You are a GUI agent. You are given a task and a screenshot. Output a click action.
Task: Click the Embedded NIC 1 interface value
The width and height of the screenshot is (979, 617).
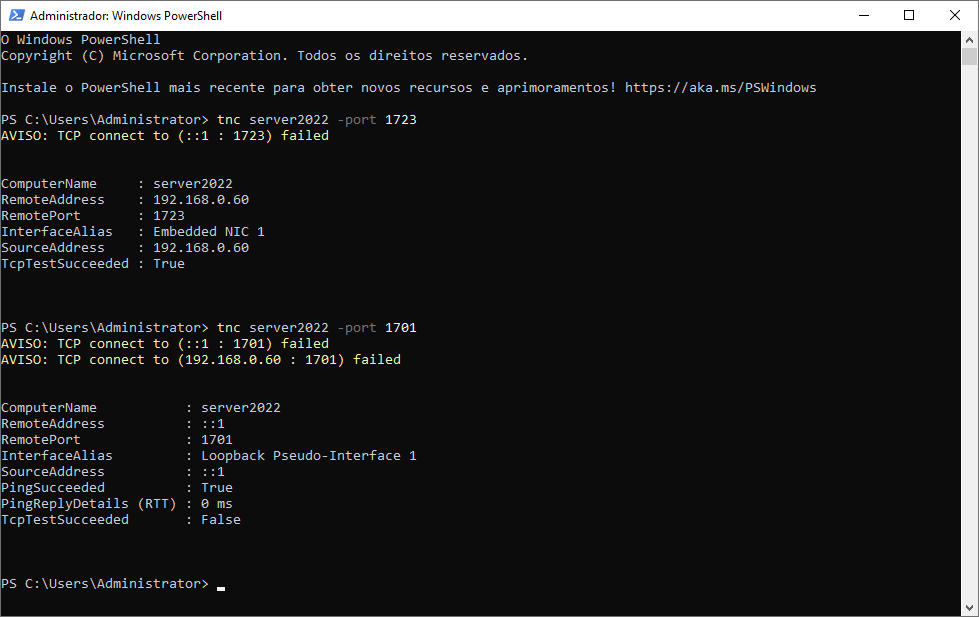click(209, 232)
